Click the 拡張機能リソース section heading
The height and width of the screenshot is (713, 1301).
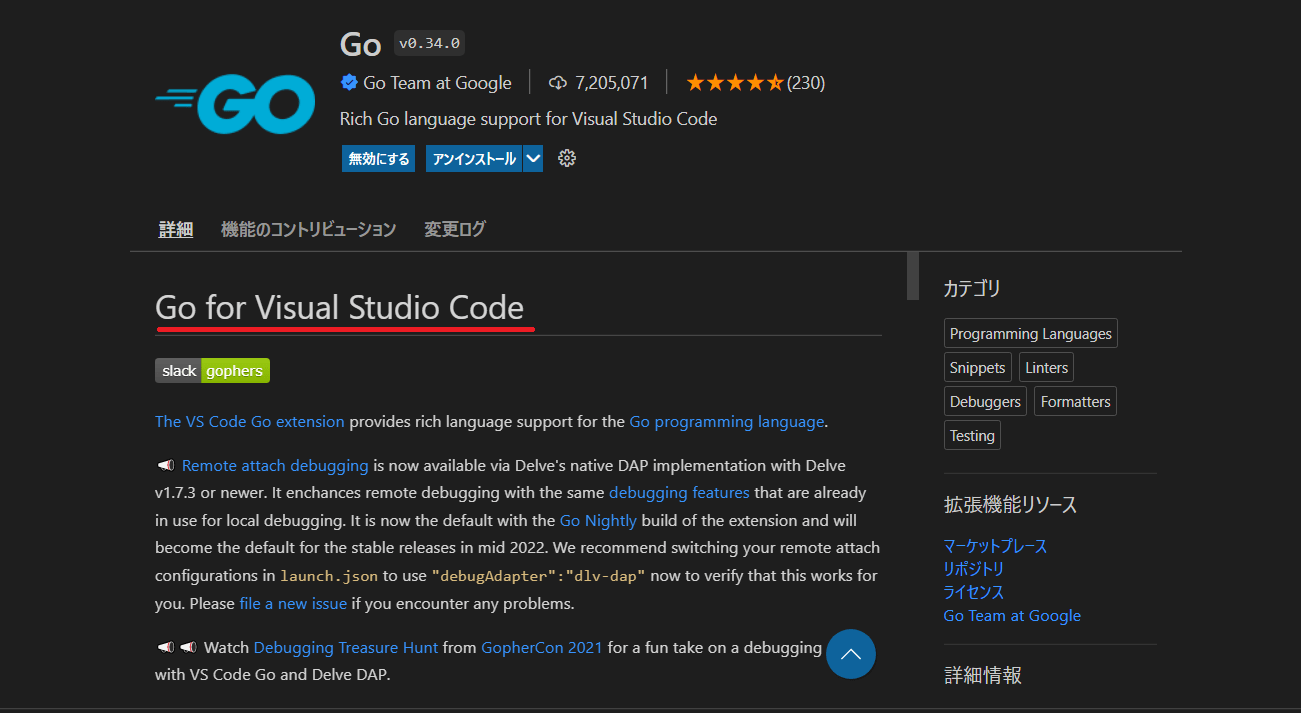point(1011,505)
